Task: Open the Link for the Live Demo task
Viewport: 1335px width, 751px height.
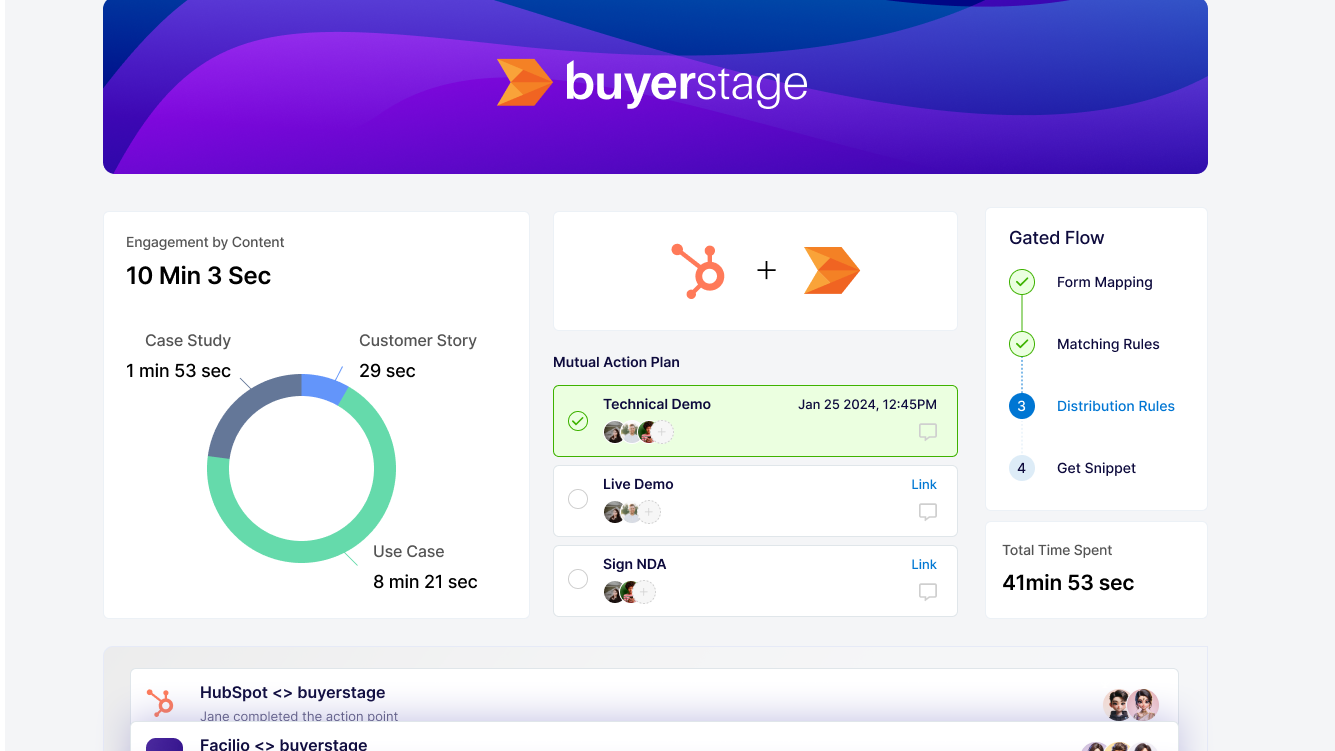Action: click(923, 484)
